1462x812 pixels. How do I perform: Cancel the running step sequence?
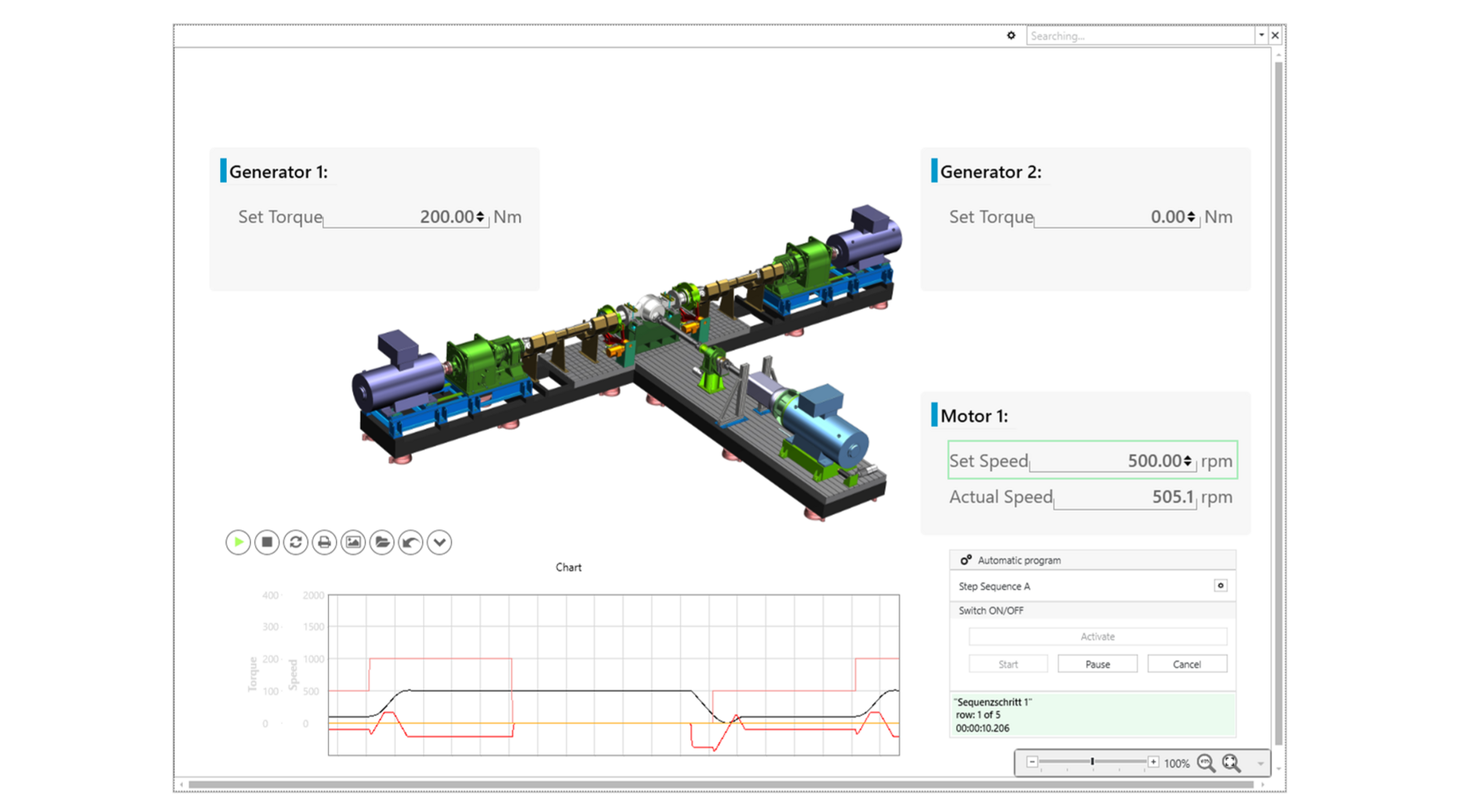click(1187, 663)
